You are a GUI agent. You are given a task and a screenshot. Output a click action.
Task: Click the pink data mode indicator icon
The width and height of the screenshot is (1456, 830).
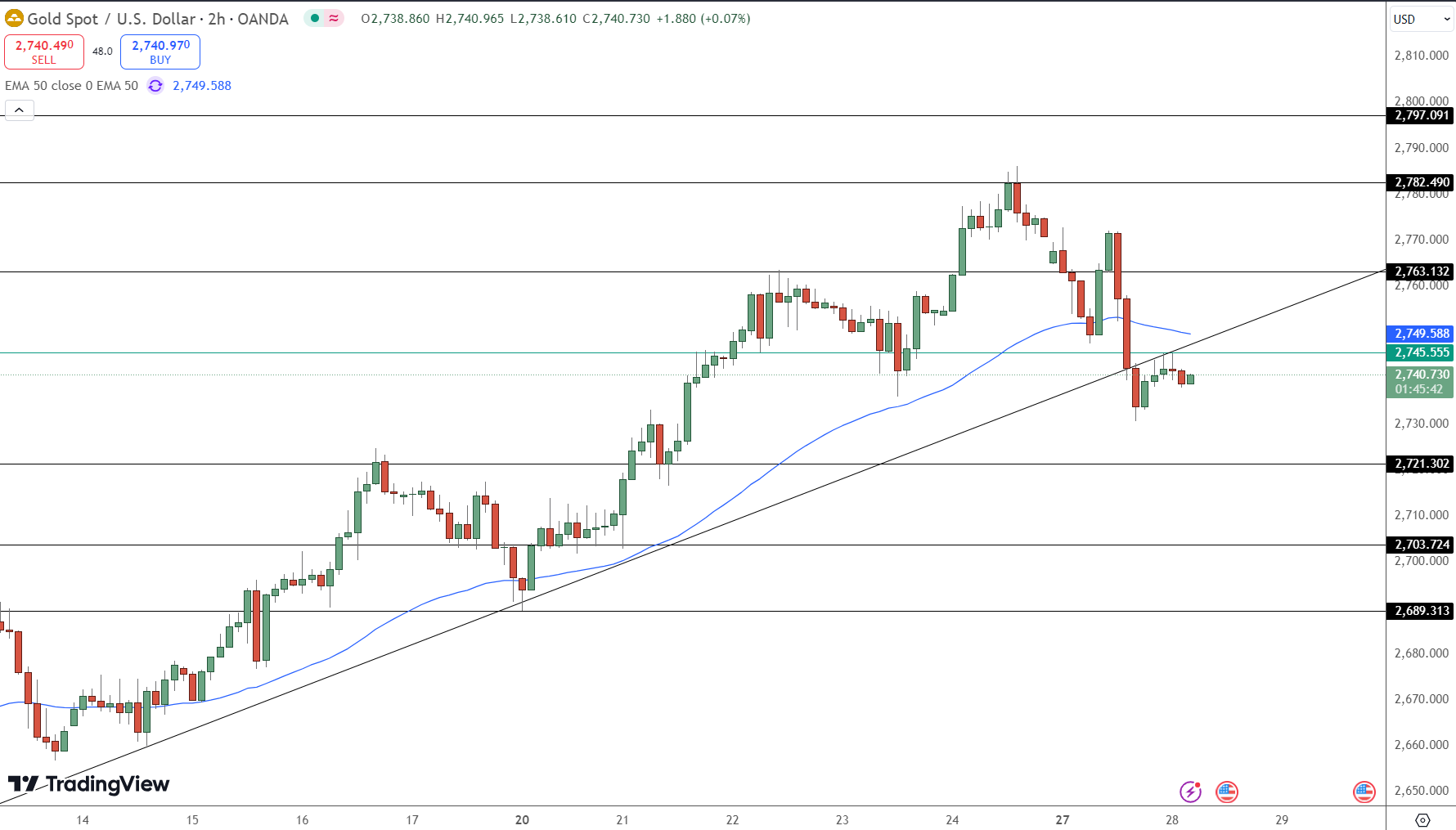334,18
